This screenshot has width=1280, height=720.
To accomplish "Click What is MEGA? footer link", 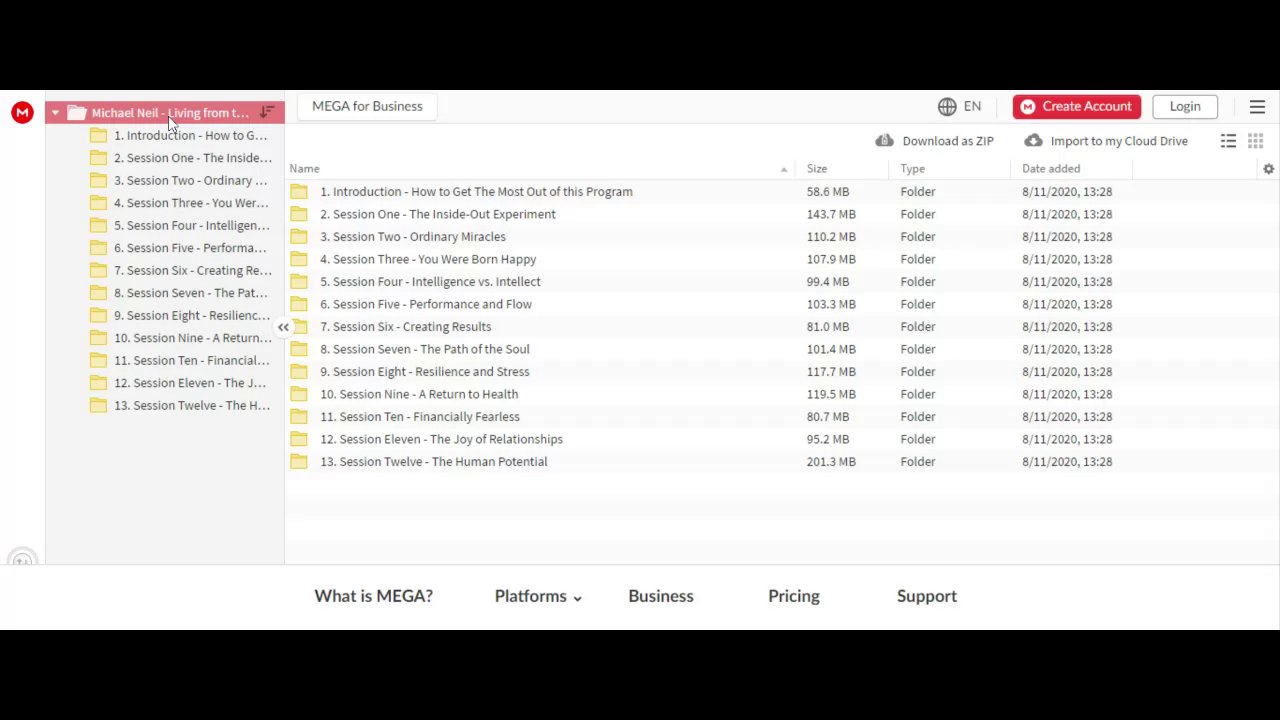I will tap(373, 596).
